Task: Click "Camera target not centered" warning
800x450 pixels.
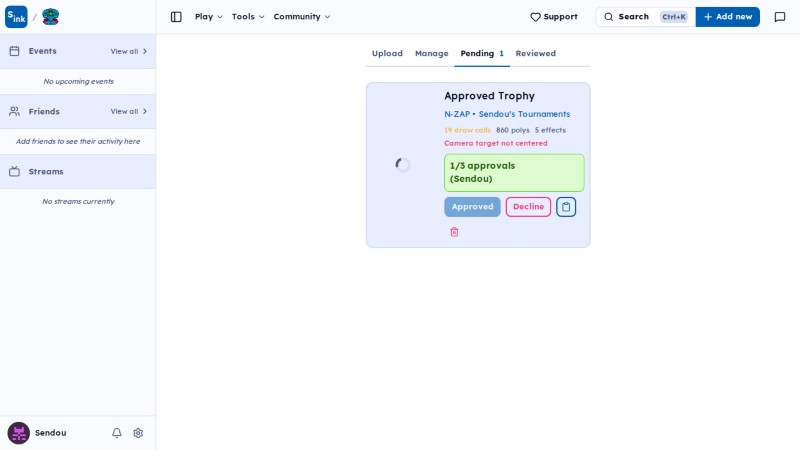Action: pos(495,143)
